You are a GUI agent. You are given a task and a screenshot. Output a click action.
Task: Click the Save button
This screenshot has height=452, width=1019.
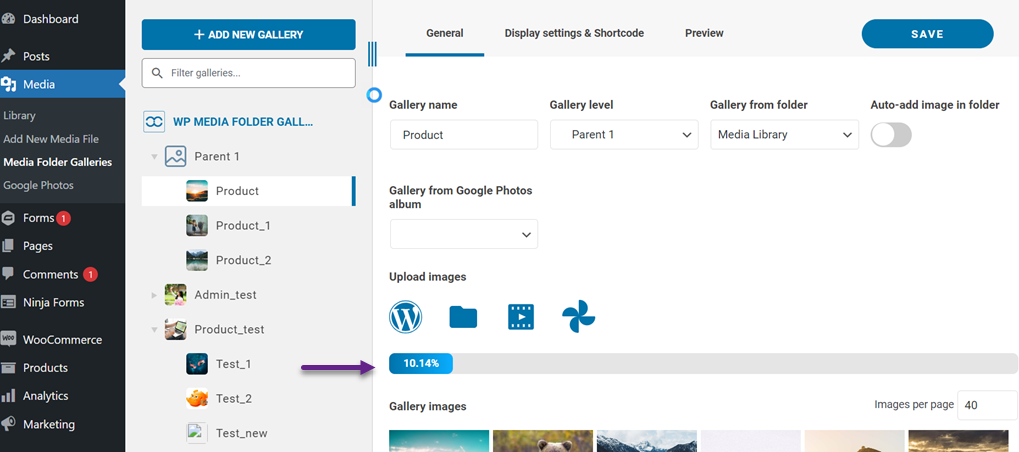coord(927,34)
